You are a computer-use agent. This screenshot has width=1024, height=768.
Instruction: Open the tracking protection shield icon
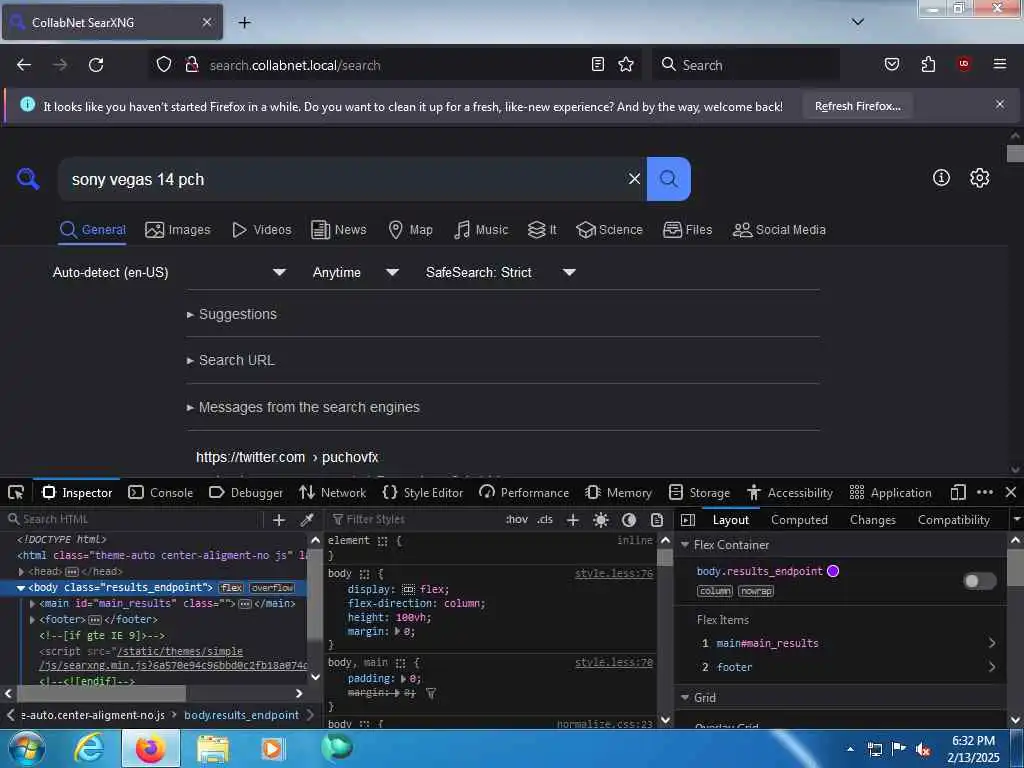point(164,65)
